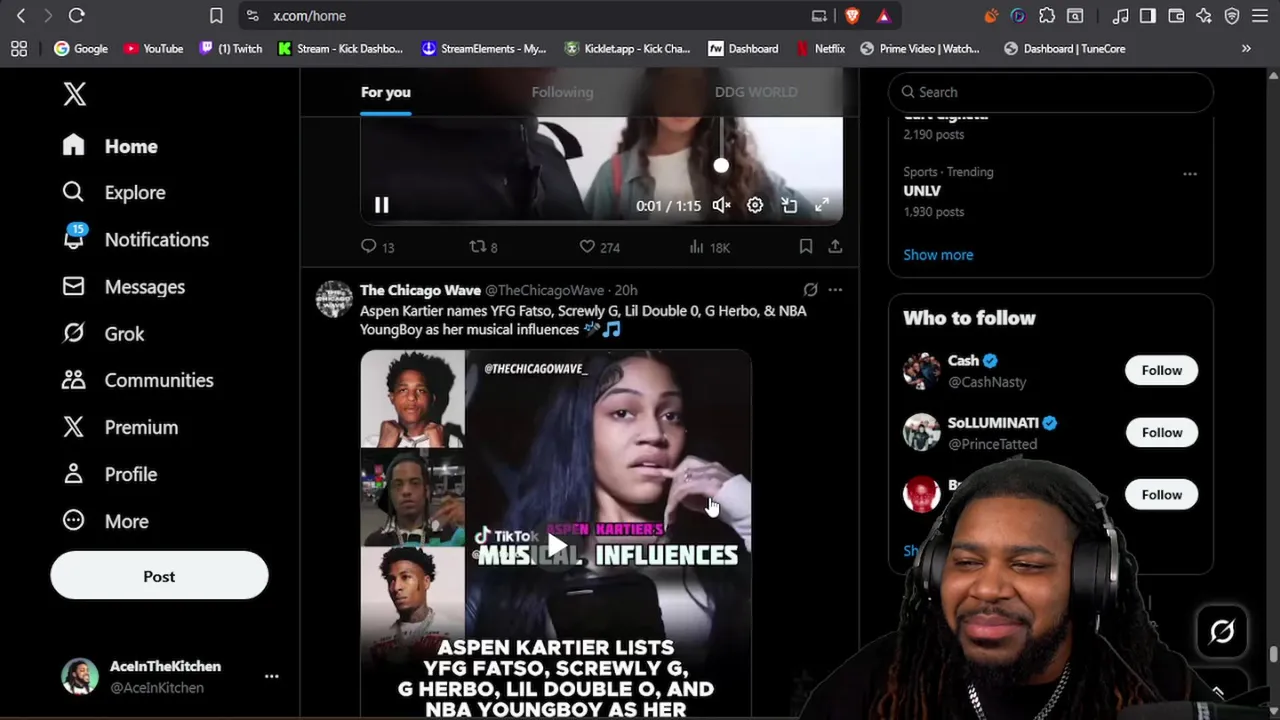Open Brave Rewards triangle icon
Image resolution: width=1280 pixels, height=720 pixels.
[x=884, y=16]
